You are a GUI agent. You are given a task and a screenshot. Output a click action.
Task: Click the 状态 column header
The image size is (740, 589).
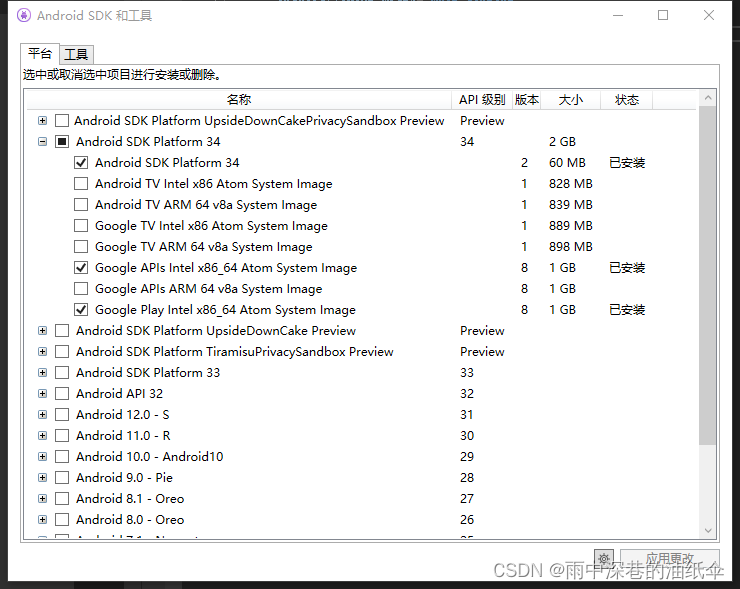click(627, 100)
